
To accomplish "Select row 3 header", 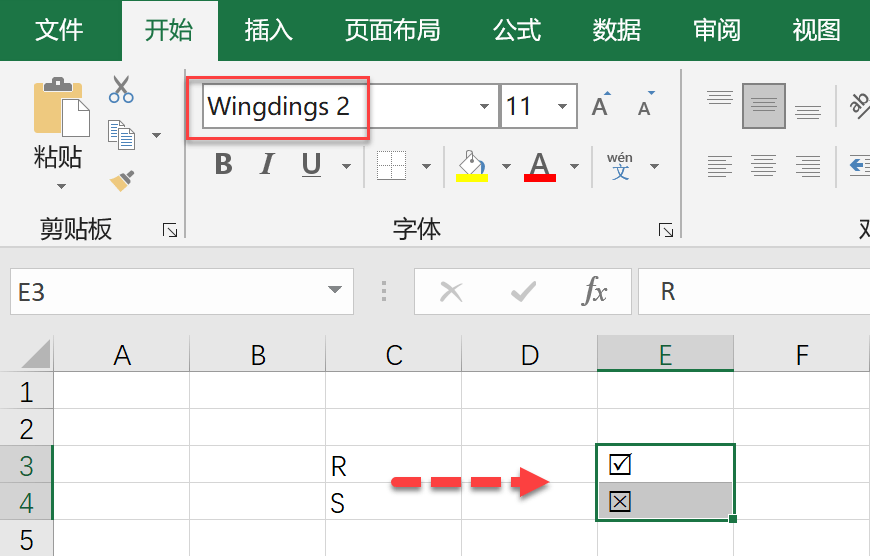I will tap(26, 465).
